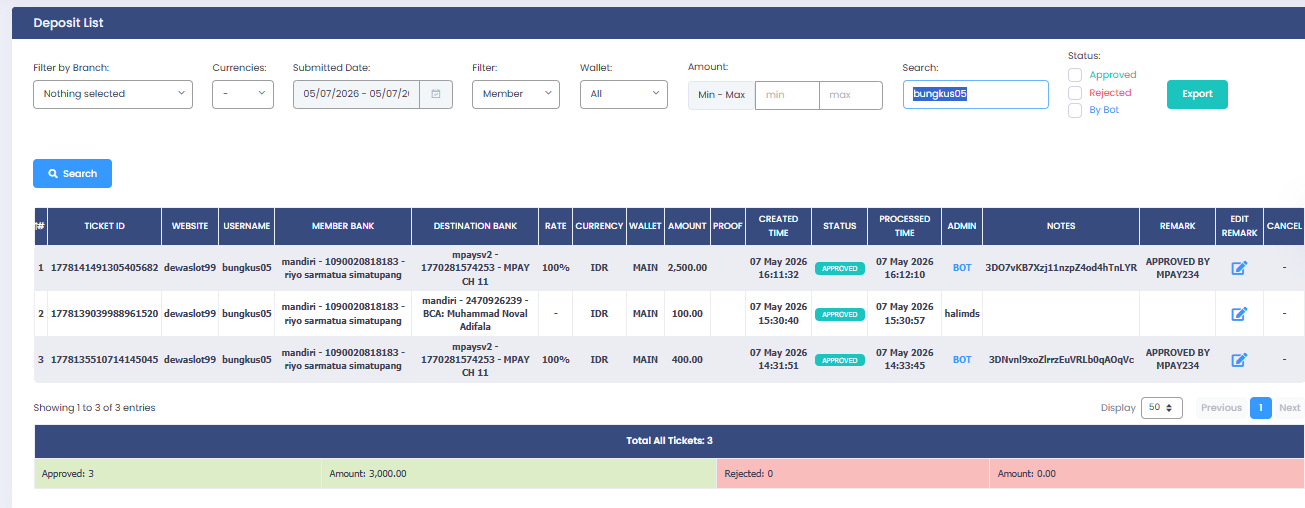Click the Amount max field
This screenshot has width=1305, height=508.
tap(851, 95)
